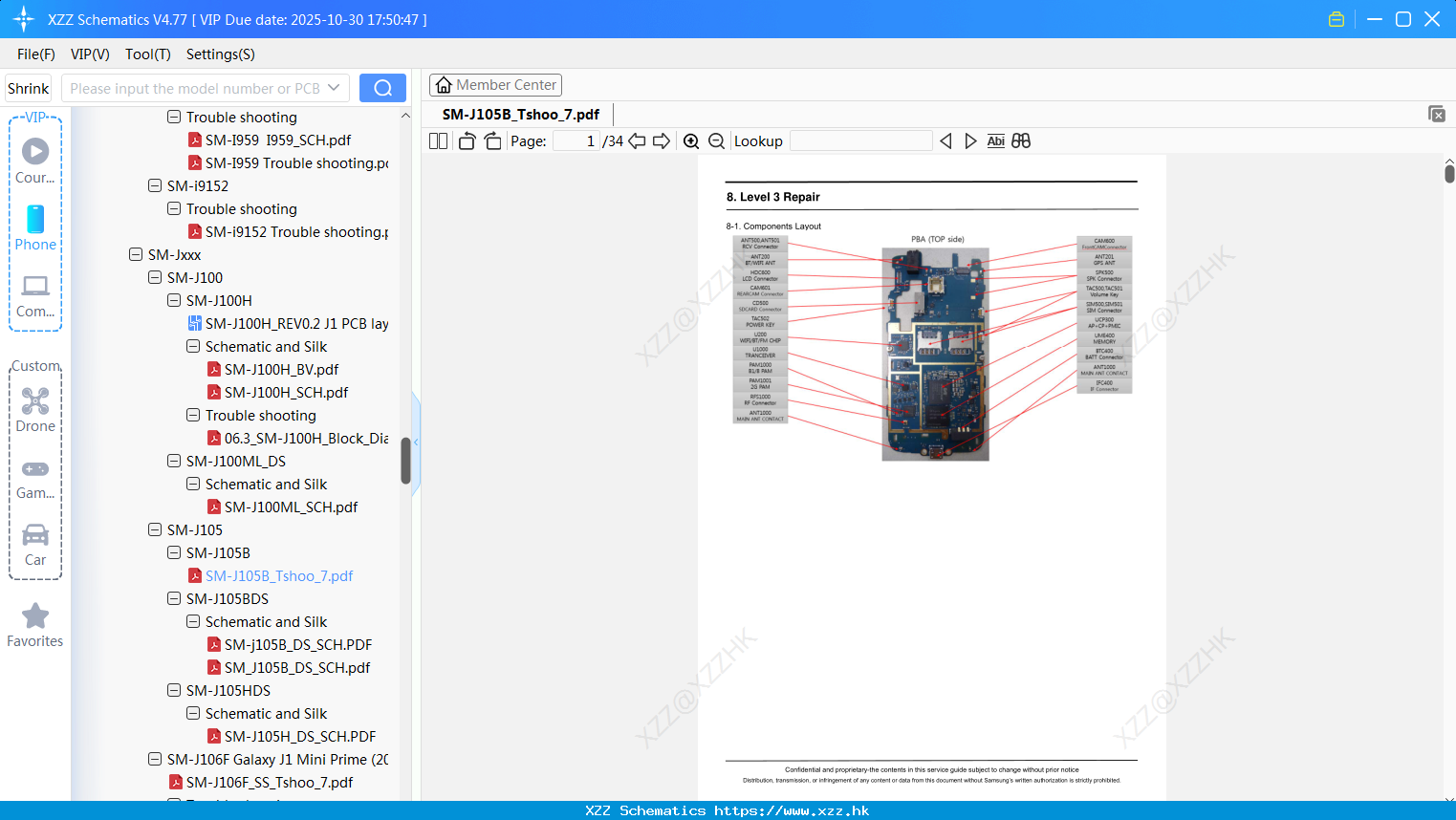Collapse the SM-i9152 node
The width and height of the screenshot is (1456, 820).
point(155,186)
